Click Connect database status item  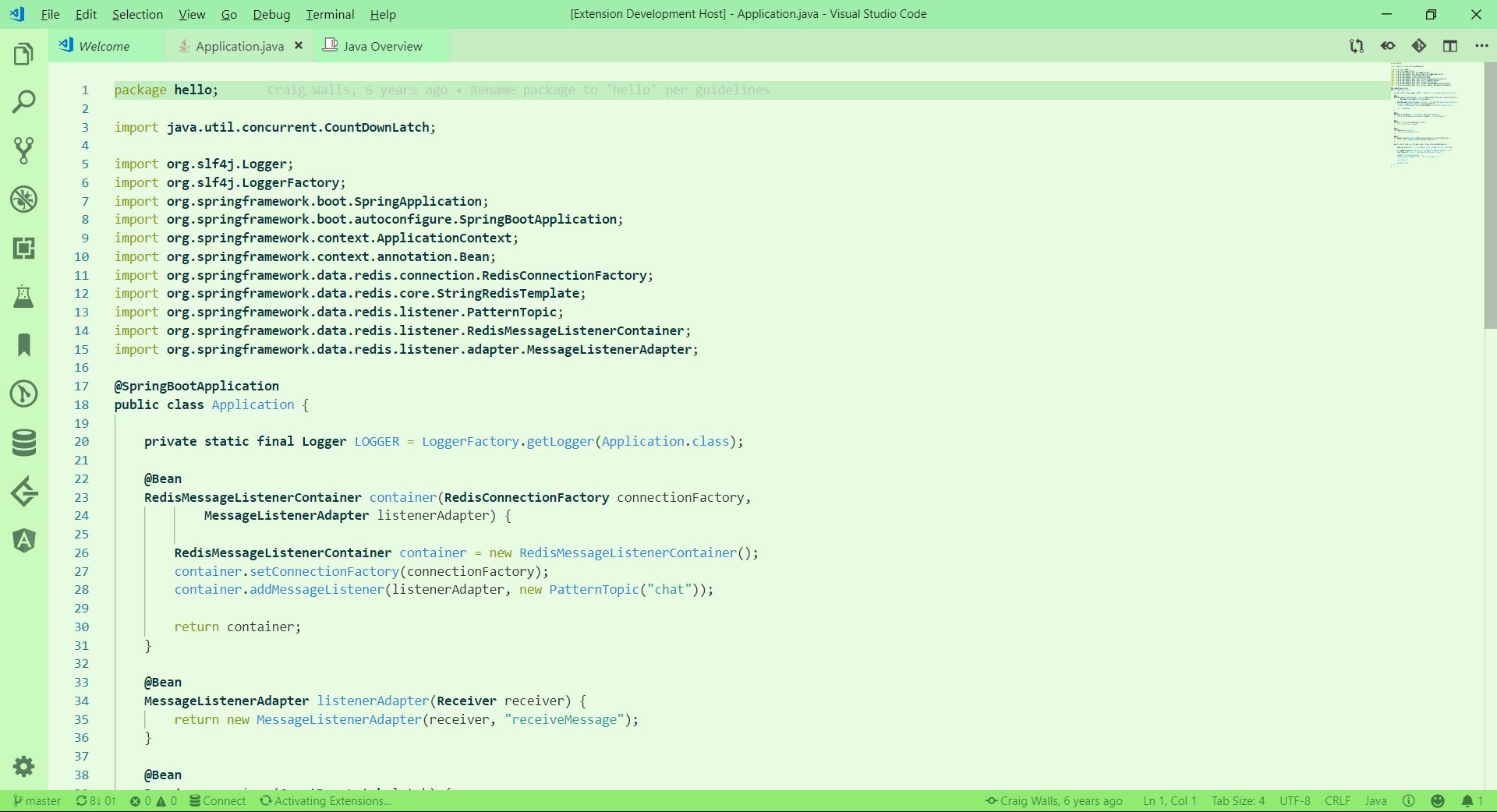tap(218, 801)
